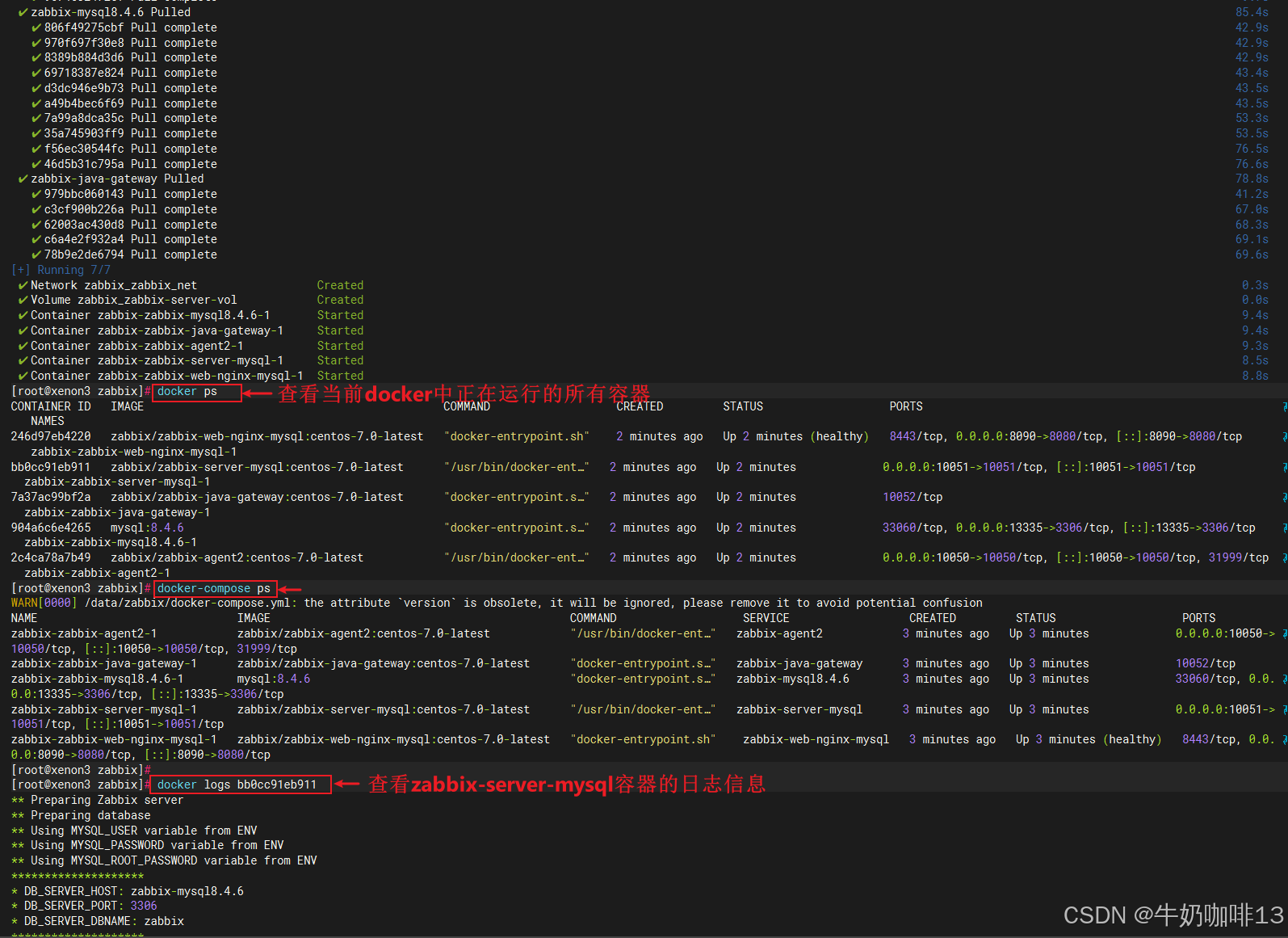Click 'Container zabbix-zabbix-mysql8.4.6-1' Started line
Screen dimensions: 1288x938
(191, 315)
